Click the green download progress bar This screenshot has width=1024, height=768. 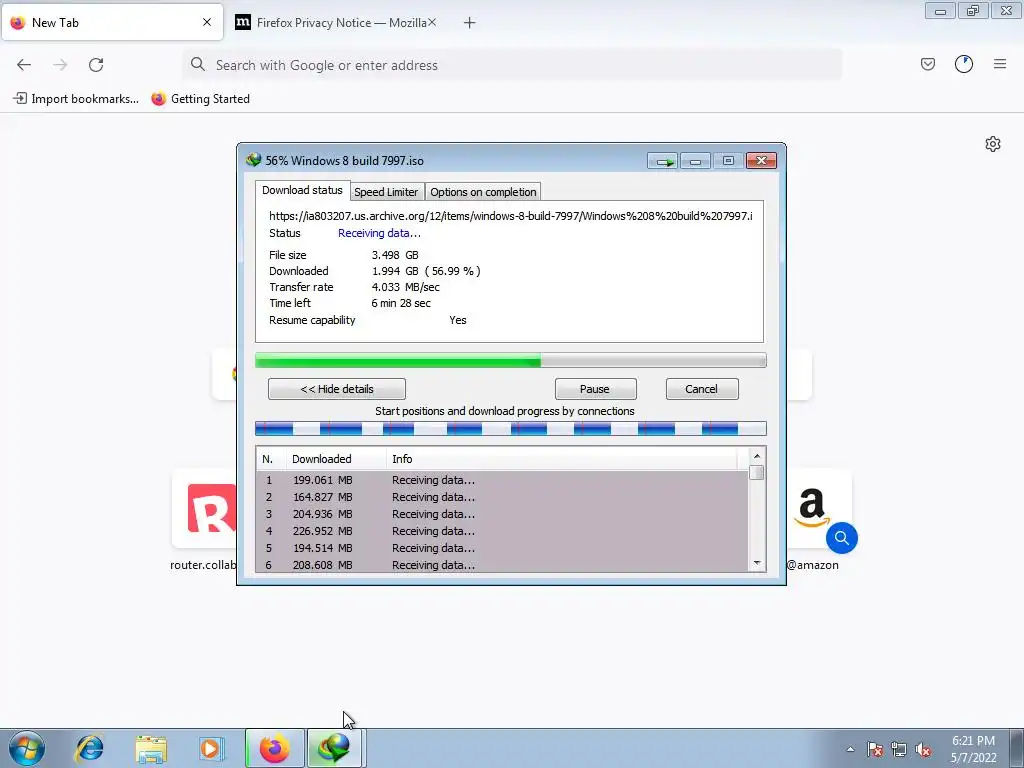[x=510, y=360]
